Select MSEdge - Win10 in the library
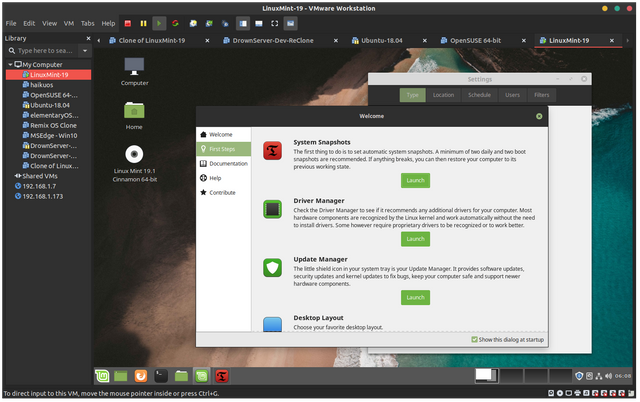This screenshot has width=640, height=402. point(53,135)
